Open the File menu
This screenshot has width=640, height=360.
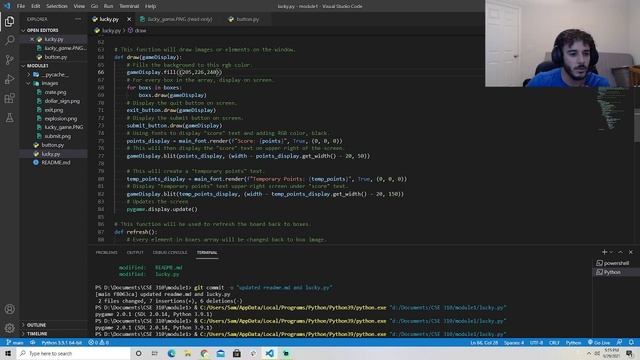(21, 6)
